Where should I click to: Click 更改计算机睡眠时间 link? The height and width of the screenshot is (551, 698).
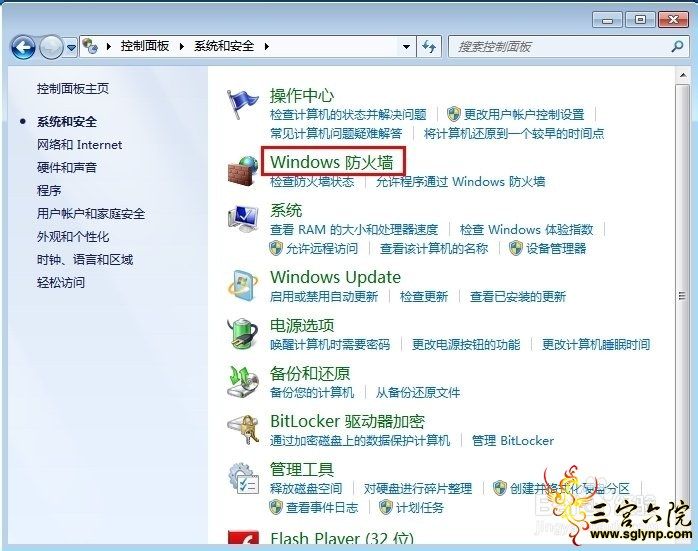[x=596, y=344]
